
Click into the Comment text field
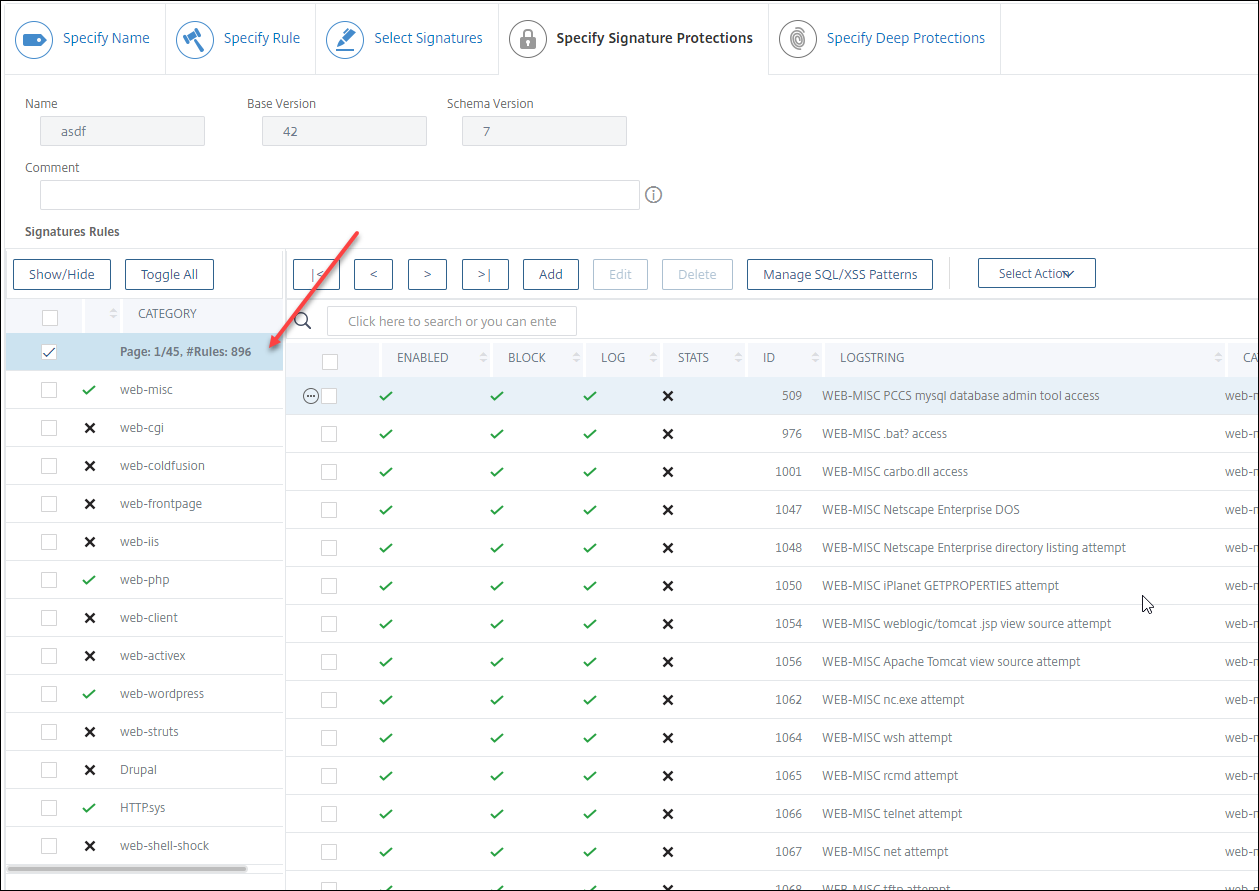(x=339, y=195)
